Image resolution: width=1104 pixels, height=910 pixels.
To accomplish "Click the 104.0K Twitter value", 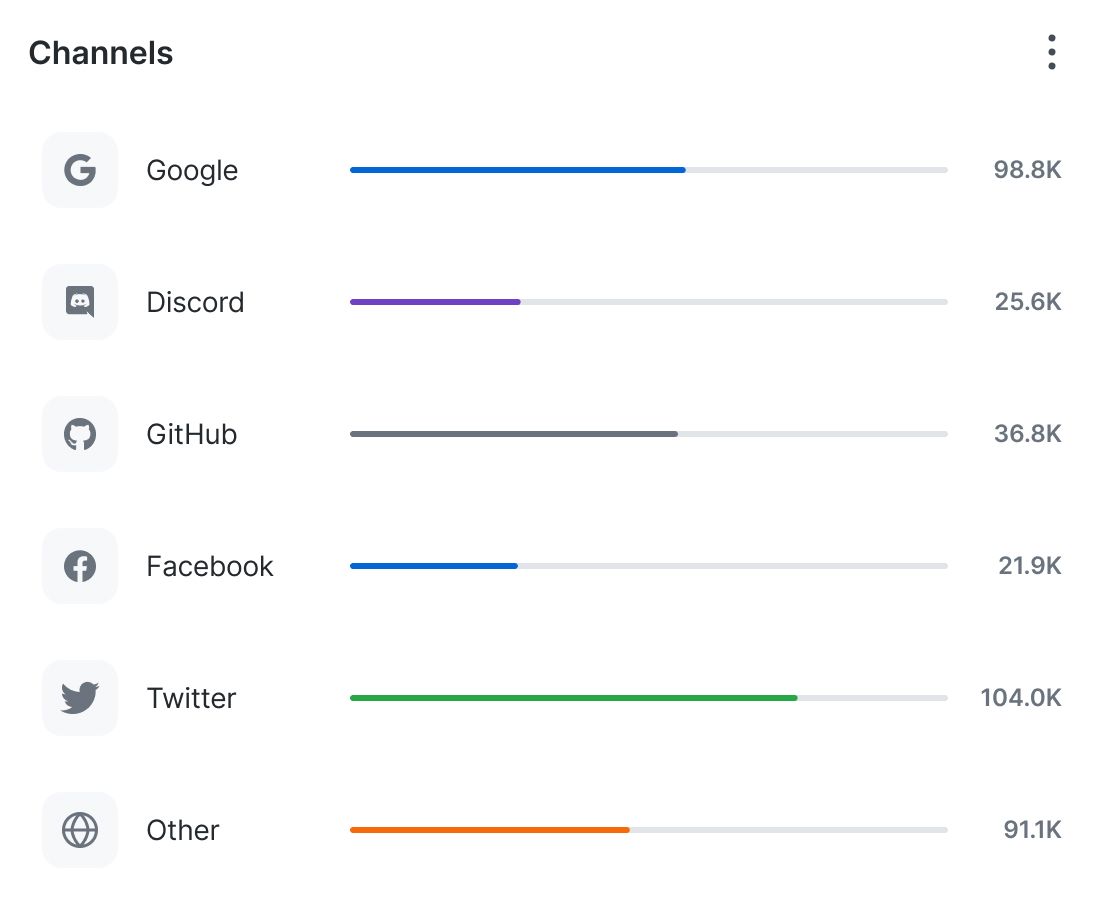I will (1021, 698).
